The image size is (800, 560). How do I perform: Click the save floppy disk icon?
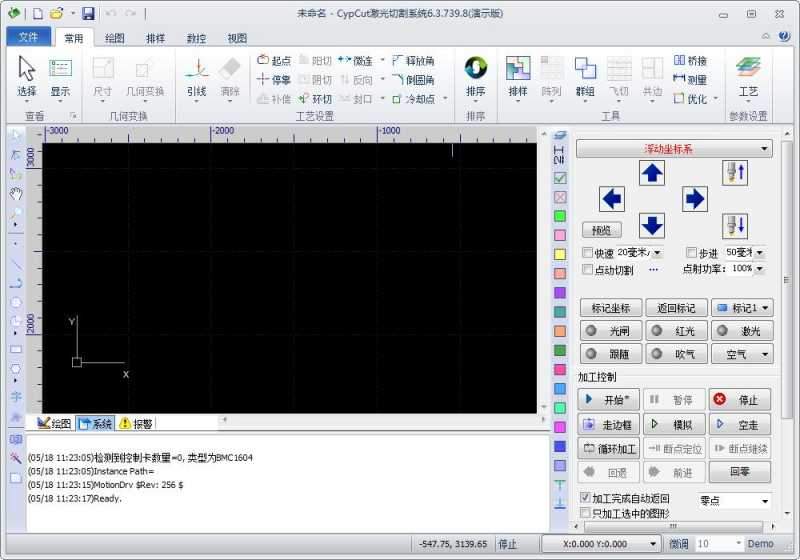(88, 13)
